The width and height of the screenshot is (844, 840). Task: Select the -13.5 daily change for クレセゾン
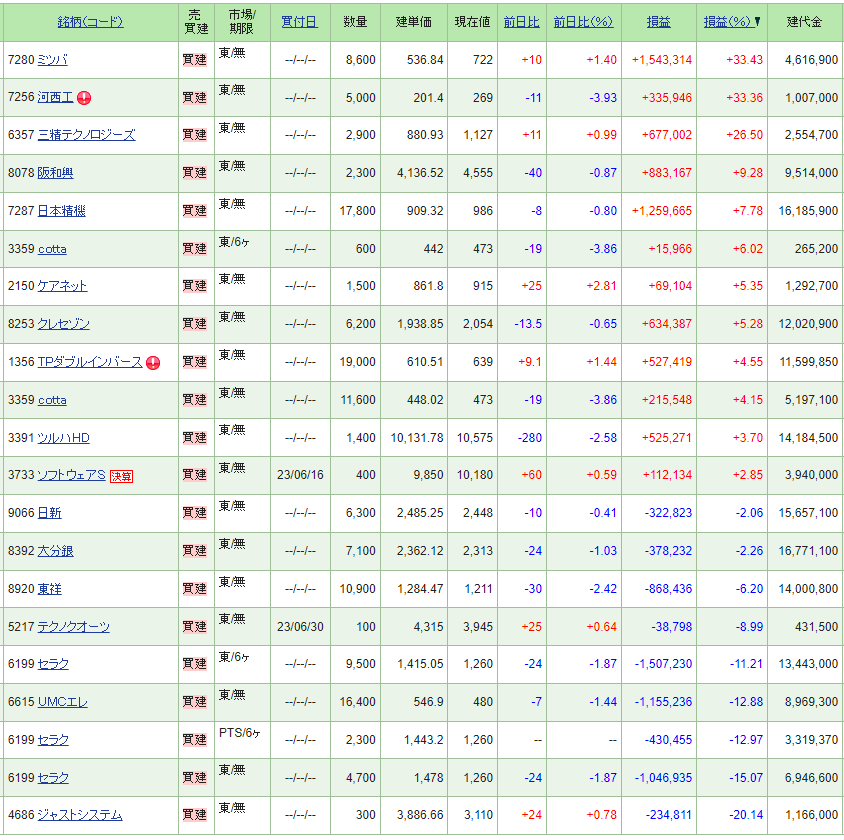(x=528, y=324)
